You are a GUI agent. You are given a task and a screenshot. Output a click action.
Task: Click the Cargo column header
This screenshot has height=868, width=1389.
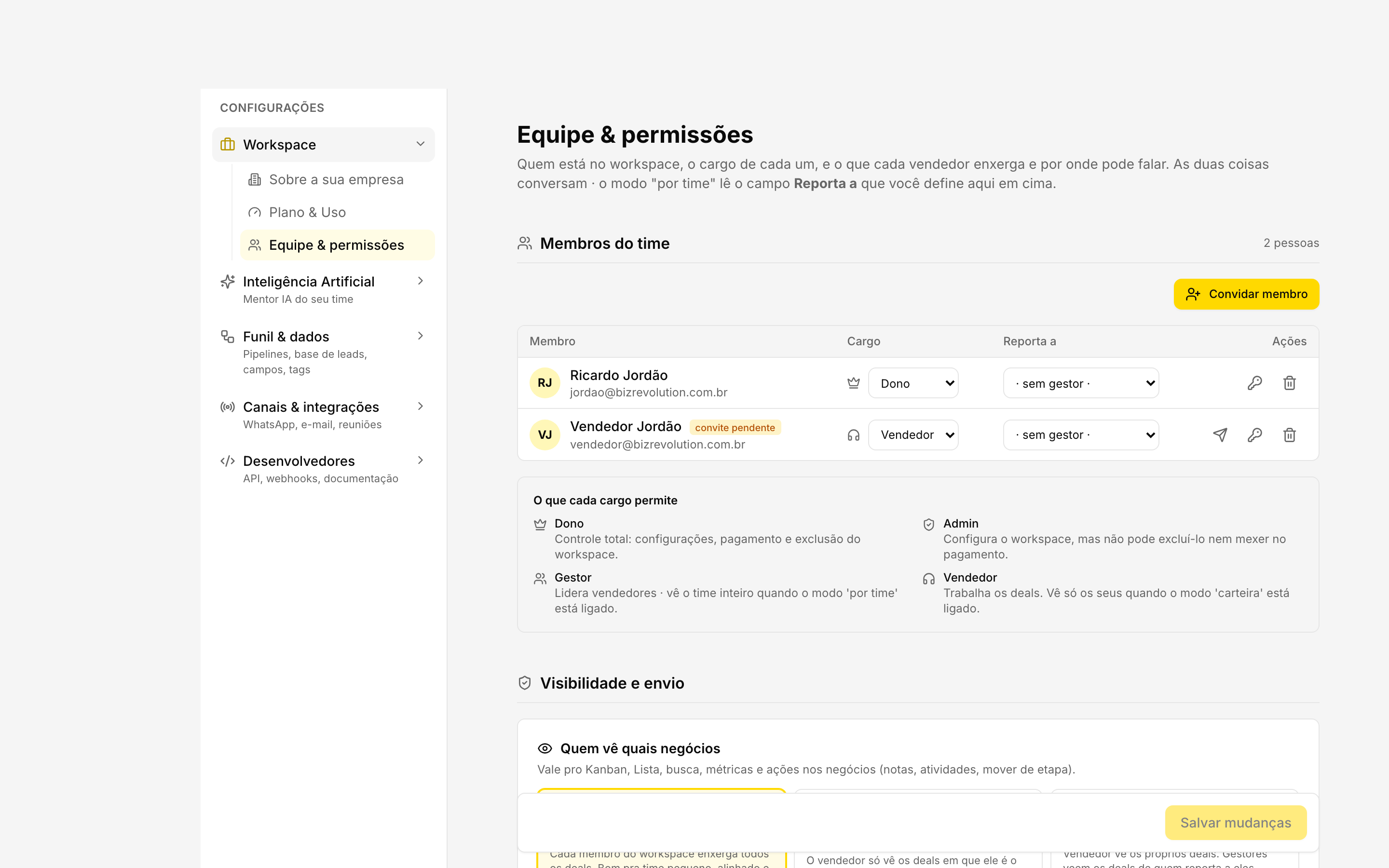[x=864, y=341]
